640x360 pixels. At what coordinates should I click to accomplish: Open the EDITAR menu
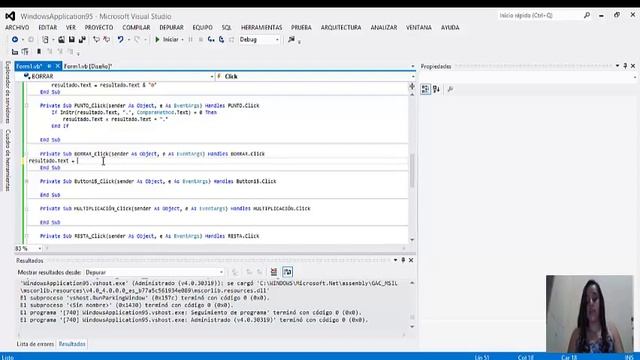[x=48, y=27]
